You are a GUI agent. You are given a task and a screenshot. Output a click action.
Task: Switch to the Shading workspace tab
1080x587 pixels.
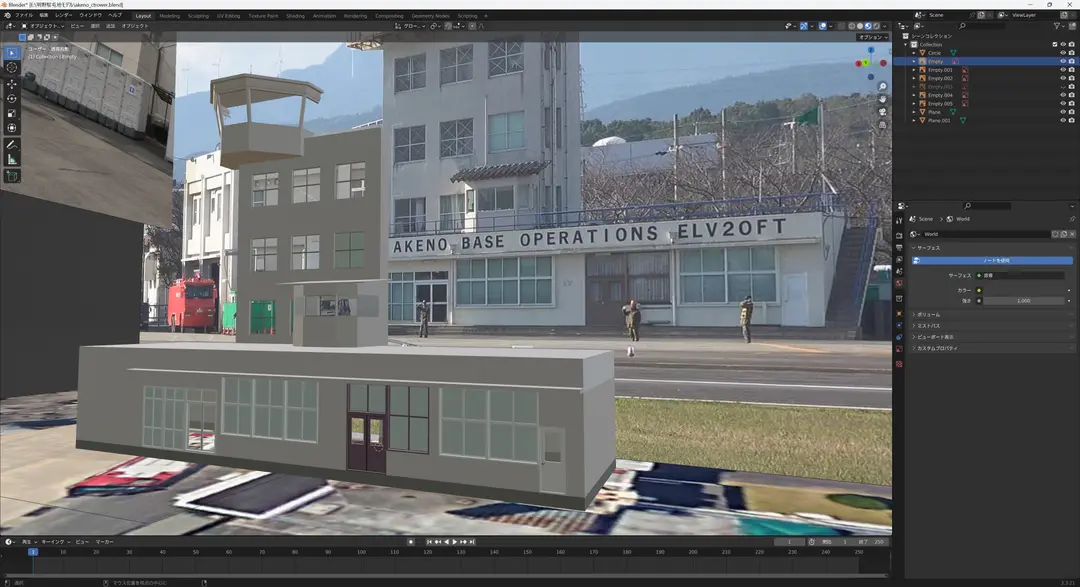pos(295,16)
